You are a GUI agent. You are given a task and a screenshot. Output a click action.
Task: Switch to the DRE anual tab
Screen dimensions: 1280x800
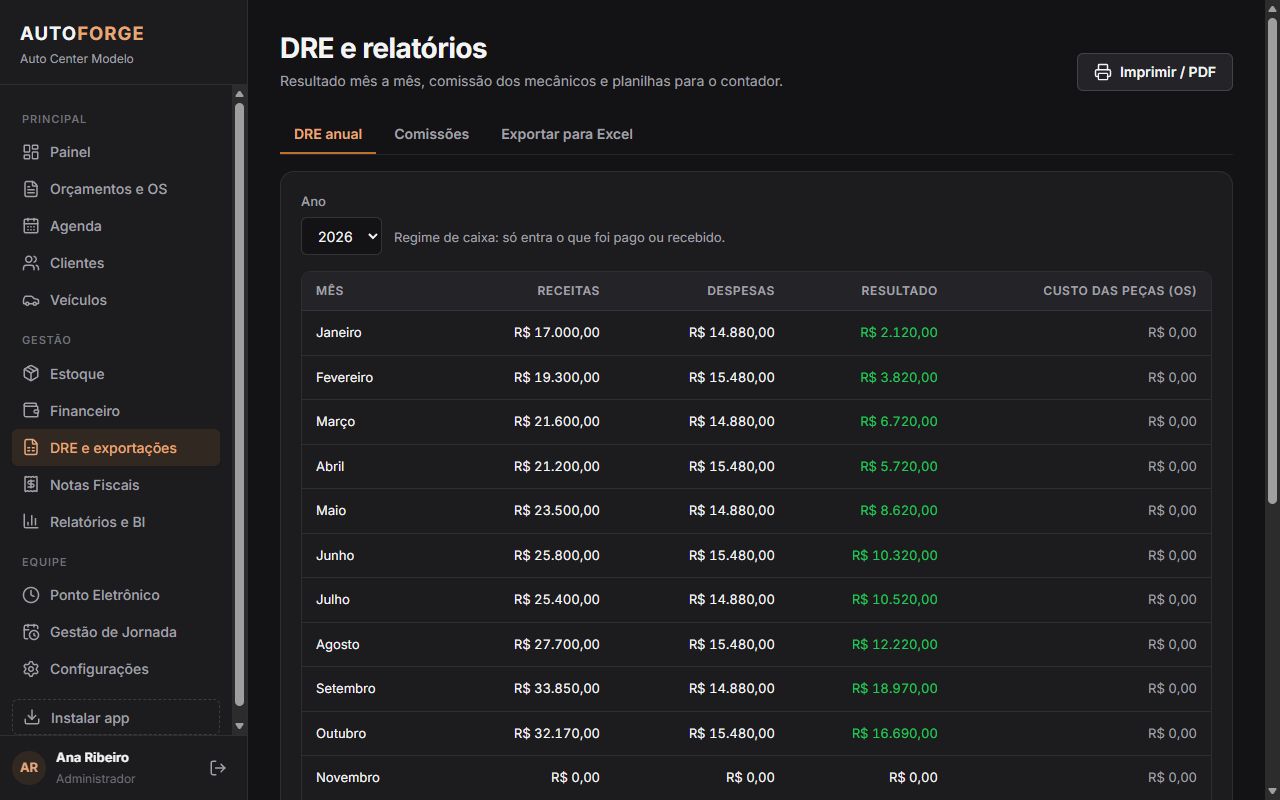point(328,134)
